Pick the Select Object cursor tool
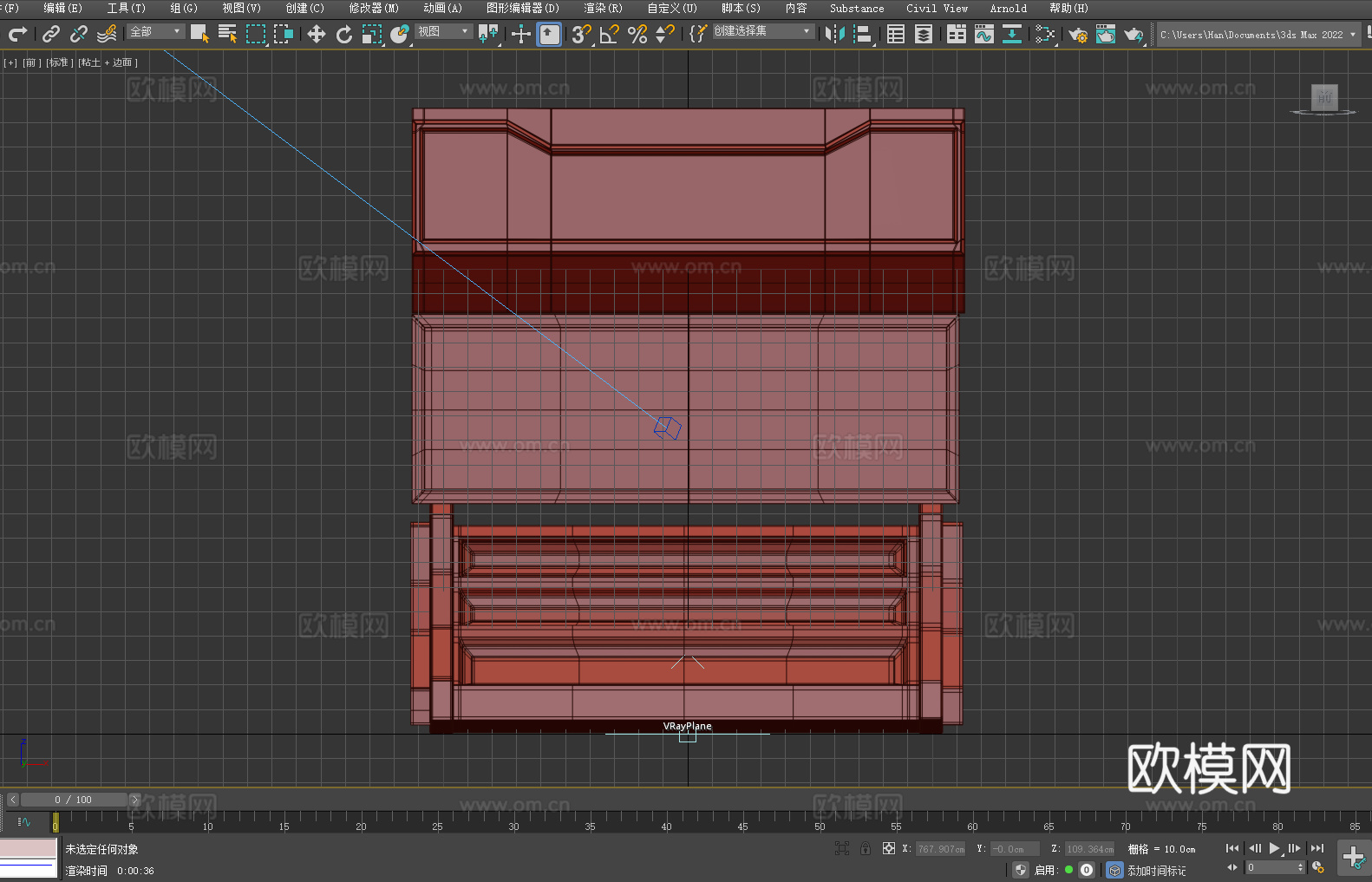This screenshot has height=882, width=1372. (x=199, y=34)
